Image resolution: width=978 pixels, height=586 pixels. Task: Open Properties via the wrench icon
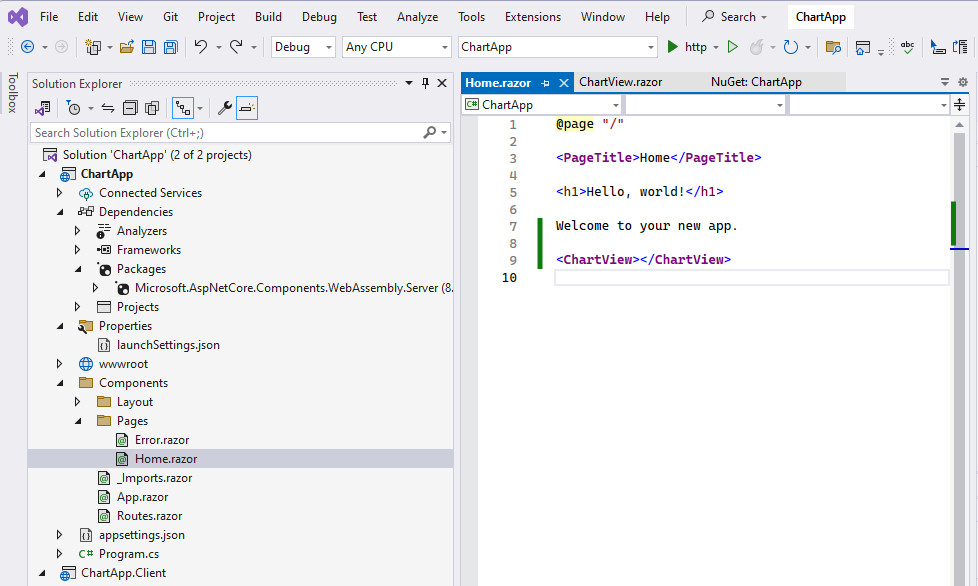(224, 108)
